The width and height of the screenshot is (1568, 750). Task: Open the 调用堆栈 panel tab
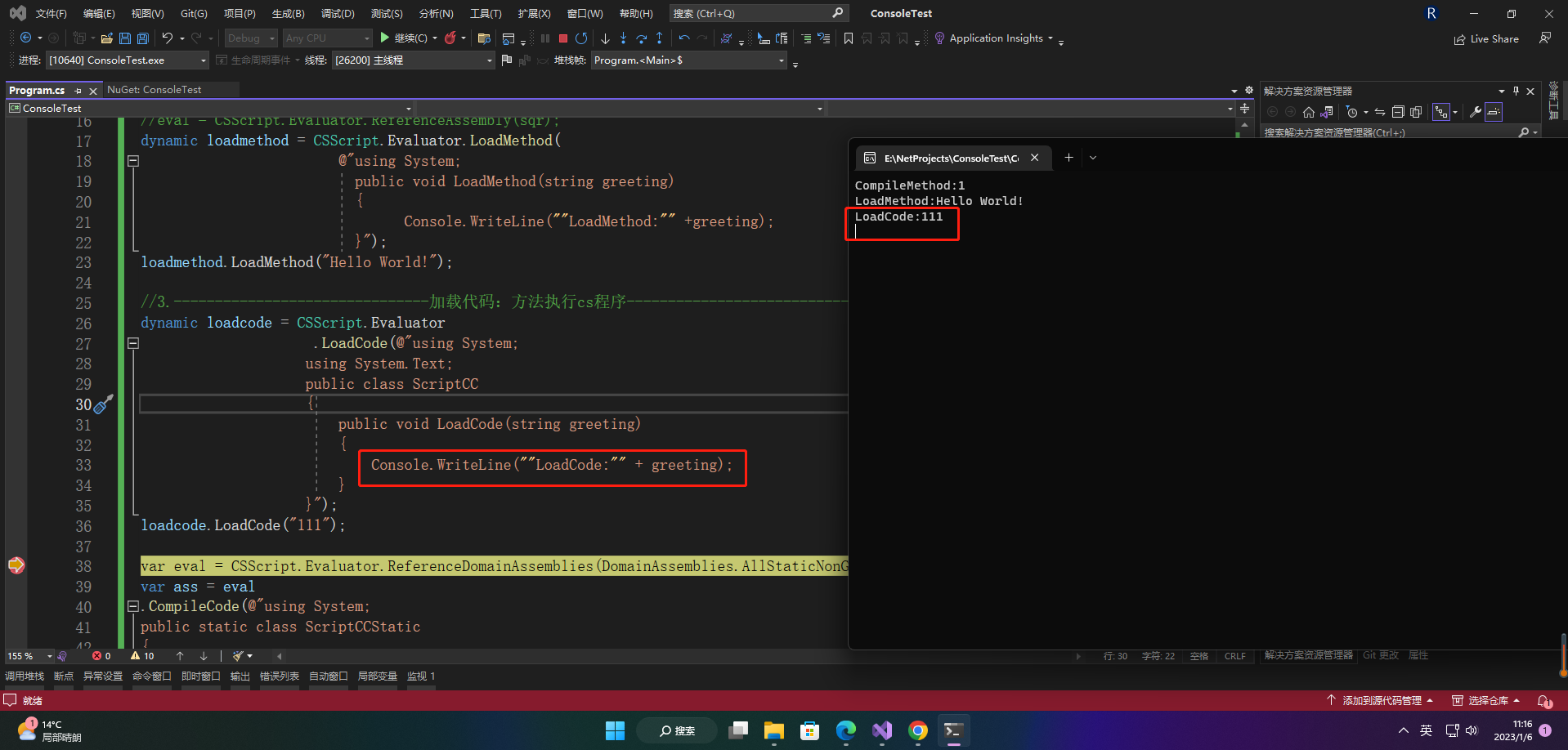tap(25, 676)
